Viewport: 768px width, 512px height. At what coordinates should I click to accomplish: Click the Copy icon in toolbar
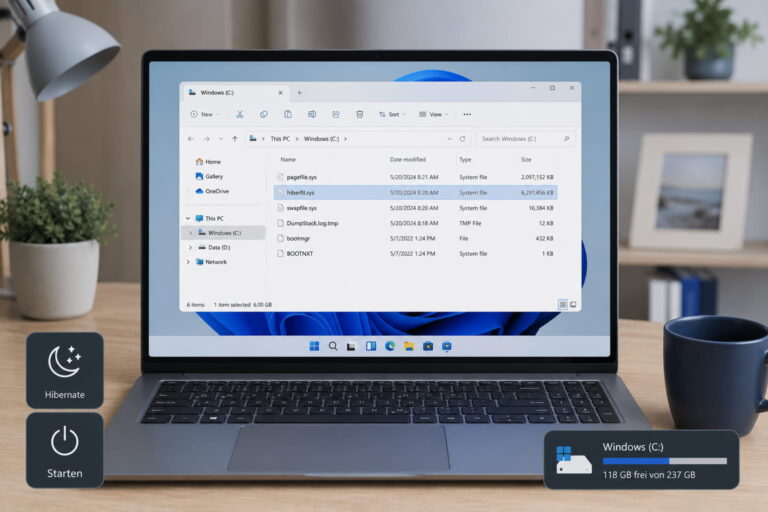click(x=264, y=114)
